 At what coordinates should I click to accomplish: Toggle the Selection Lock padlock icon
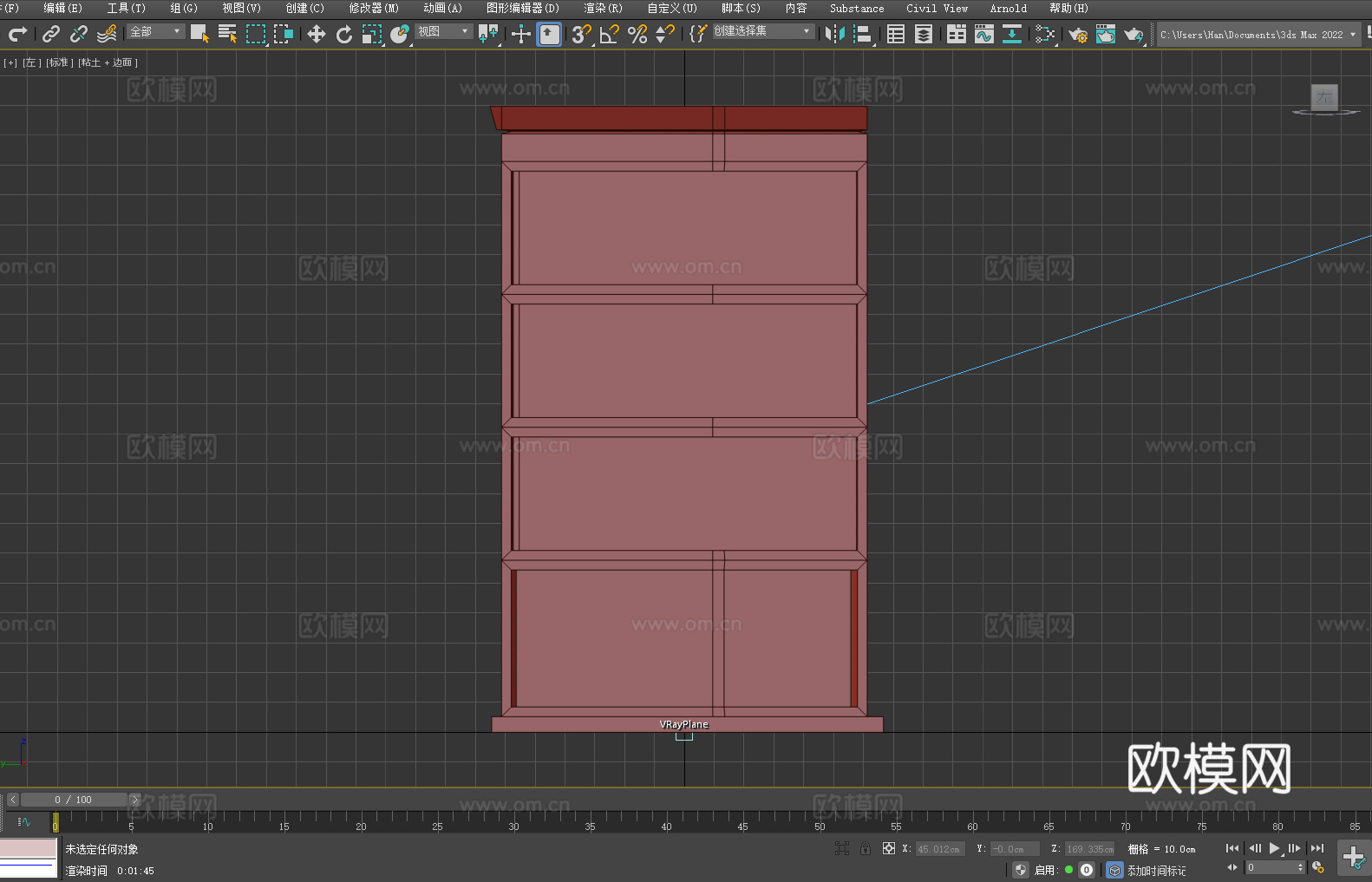tap(866, 848)
